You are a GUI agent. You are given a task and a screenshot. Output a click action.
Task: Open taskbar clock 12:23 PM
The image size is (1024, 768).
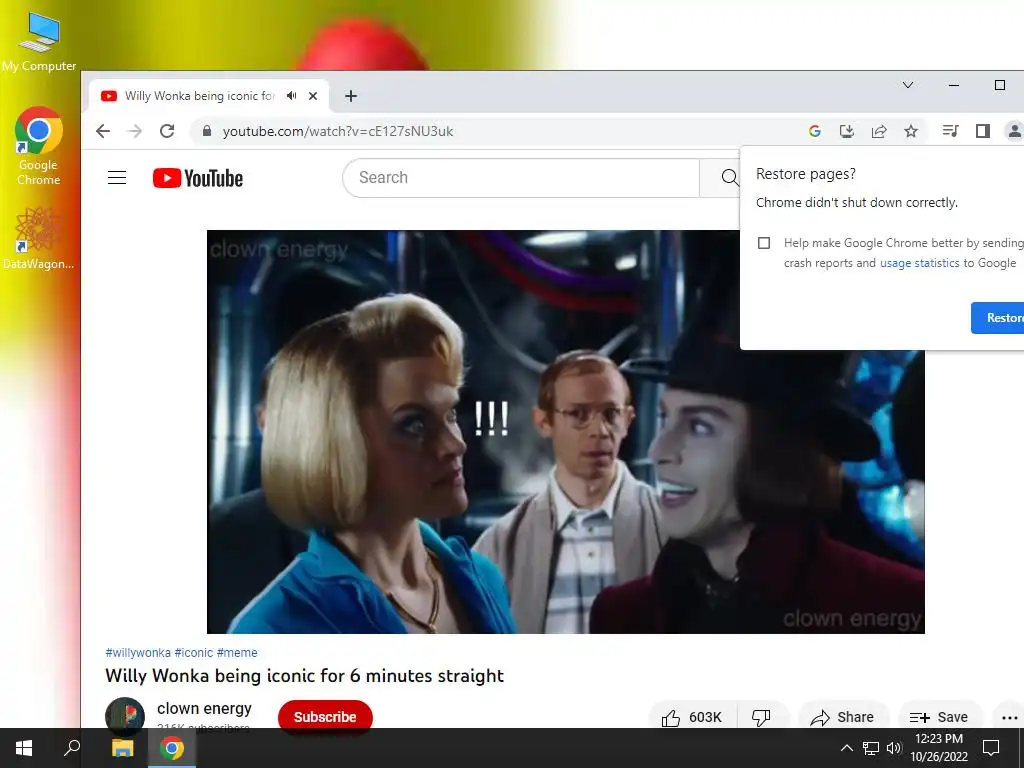tap(939, 748)
